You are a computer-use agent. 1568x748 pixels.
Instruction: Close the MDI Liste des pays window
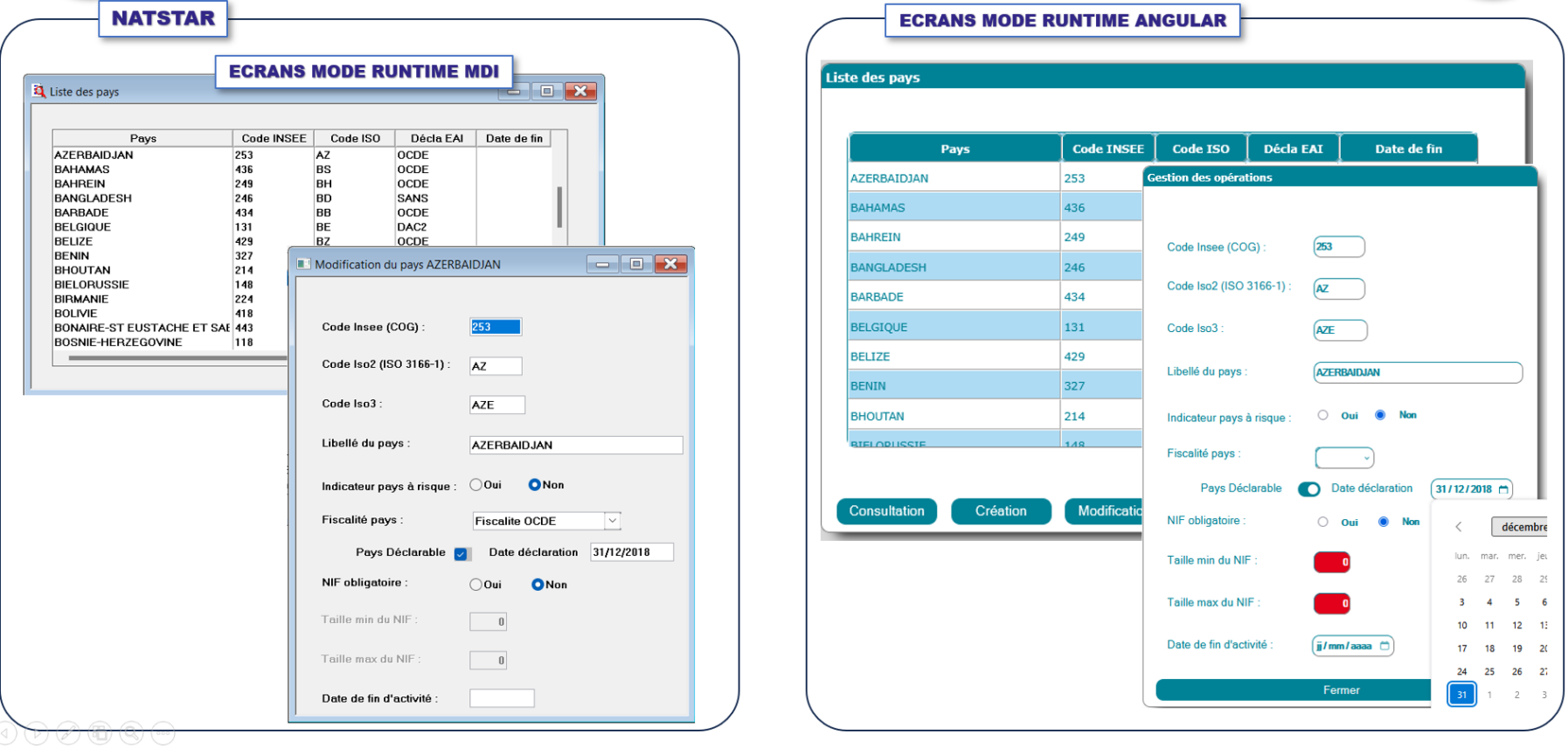(580, 91)
